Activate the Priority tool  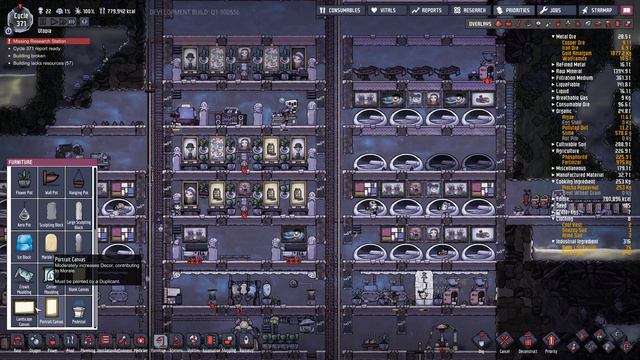[551, 341]
